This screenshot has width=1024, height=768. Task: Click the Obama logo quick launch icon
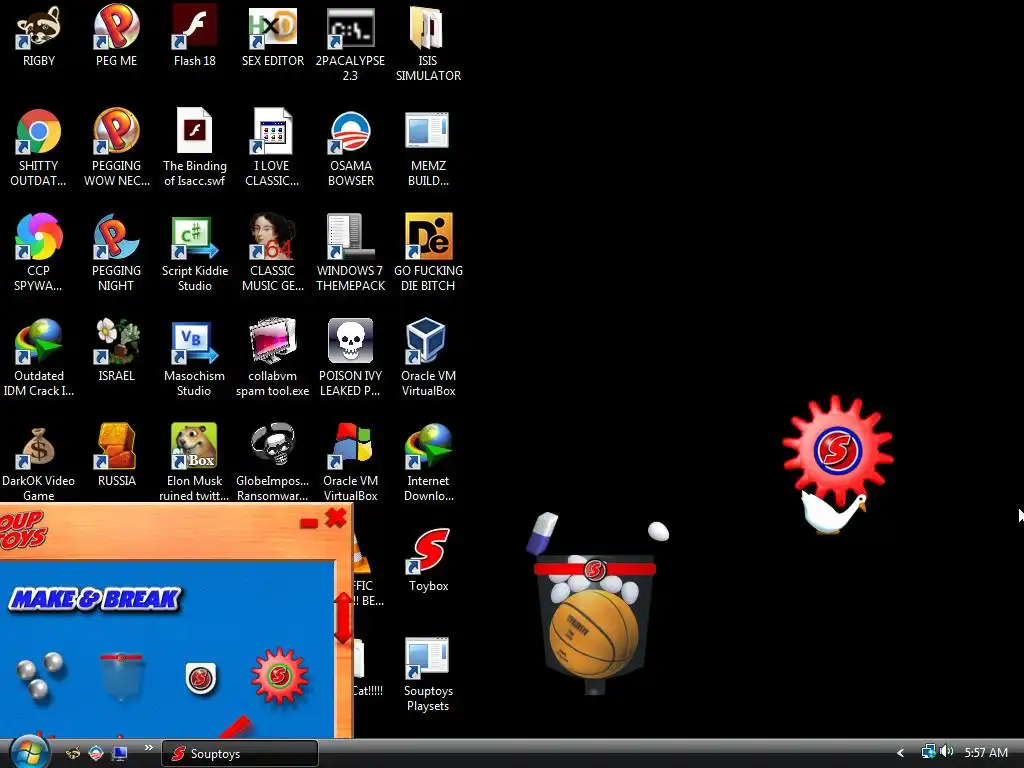coord(96,754)
